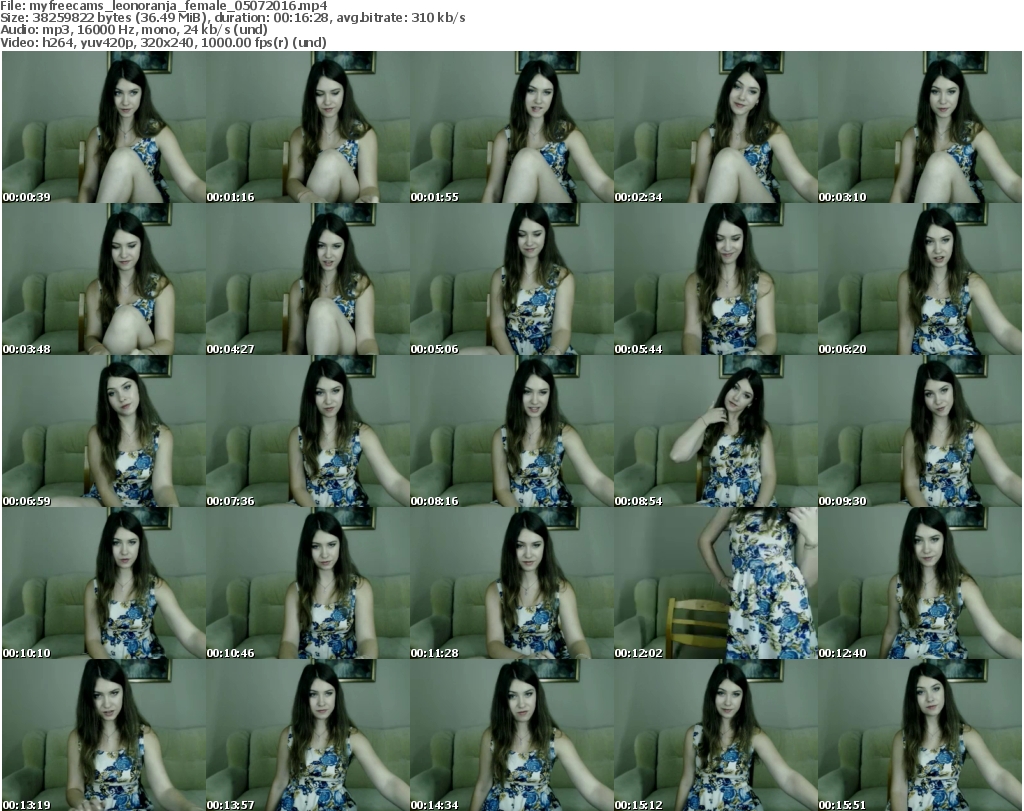Click the file name myfreecams_leonoranja_female_05072016.mp4
Screen dimensions: 1024x811
click(x=178, y=6)
